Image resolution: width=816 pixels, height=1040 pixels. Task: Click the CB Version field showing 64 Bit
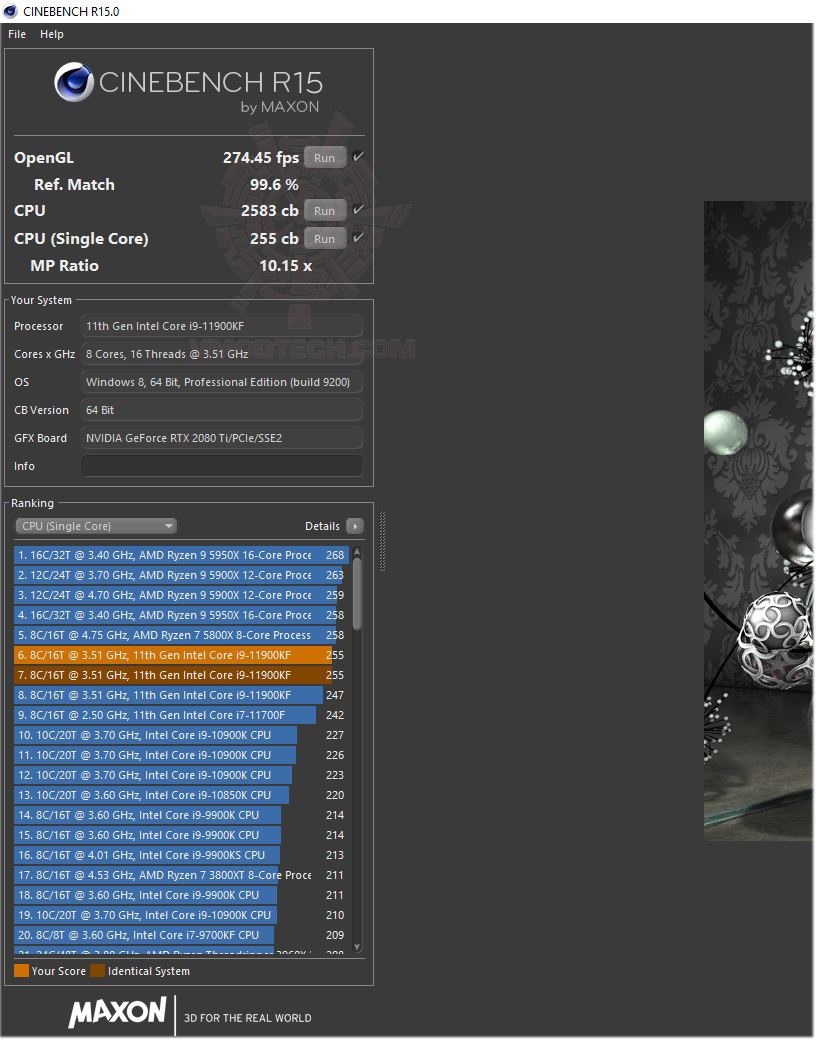pyautogui.click(x=222, y=410)
